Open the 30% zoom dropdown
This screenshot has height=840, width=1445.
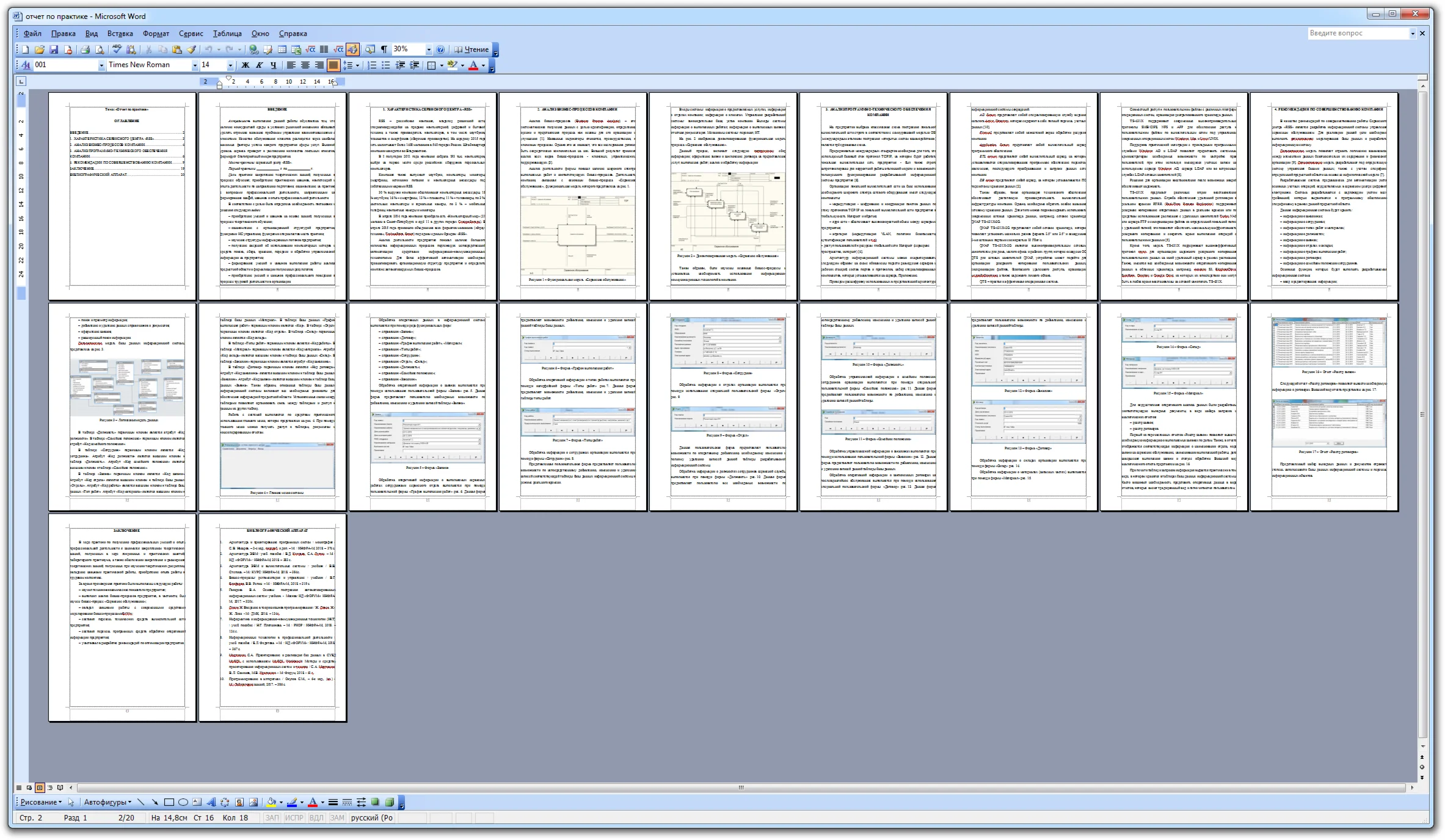tap(429, 49)
